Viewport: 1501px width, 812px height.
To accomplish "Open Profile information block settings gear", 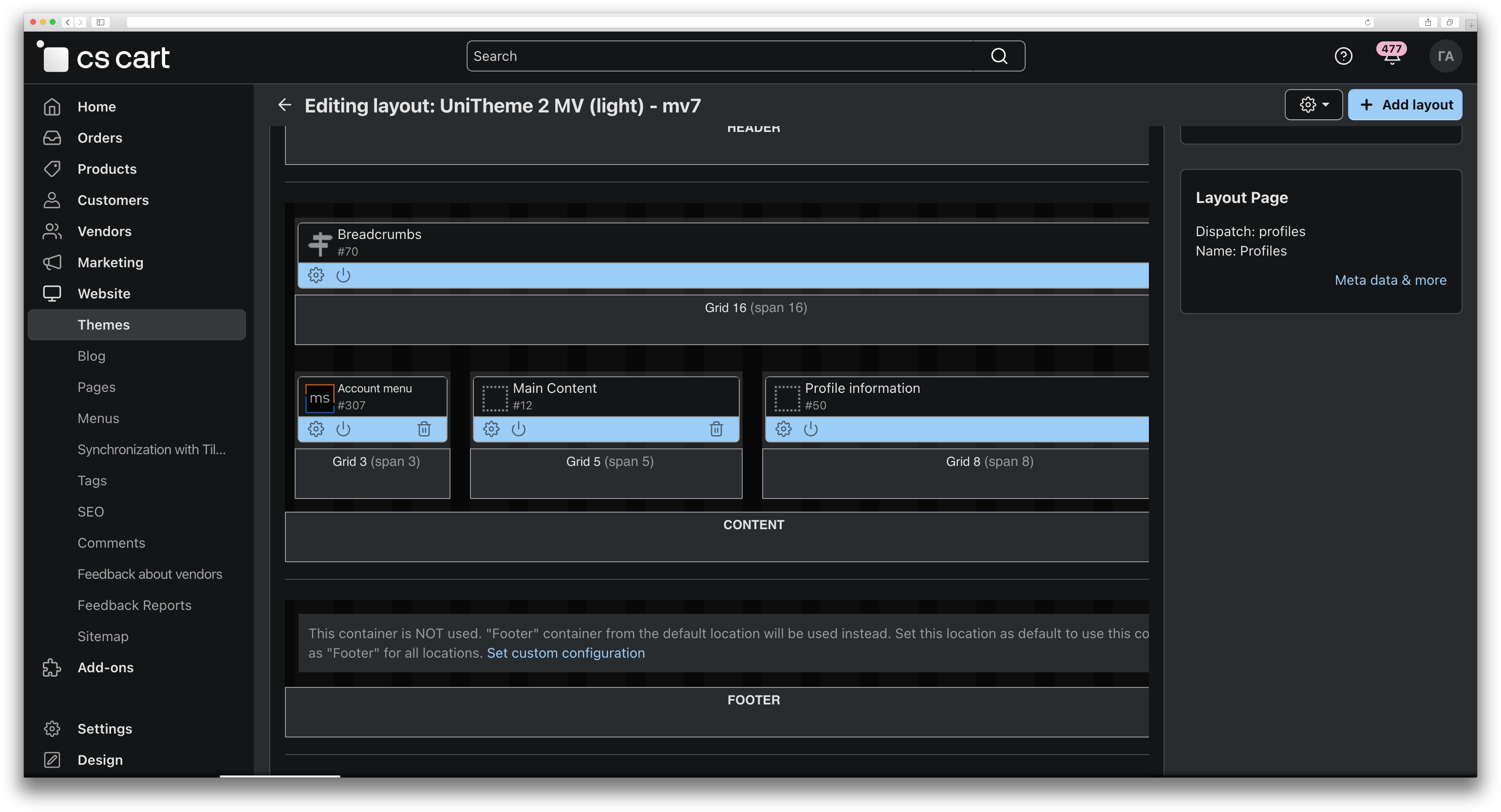I will 783,429.
